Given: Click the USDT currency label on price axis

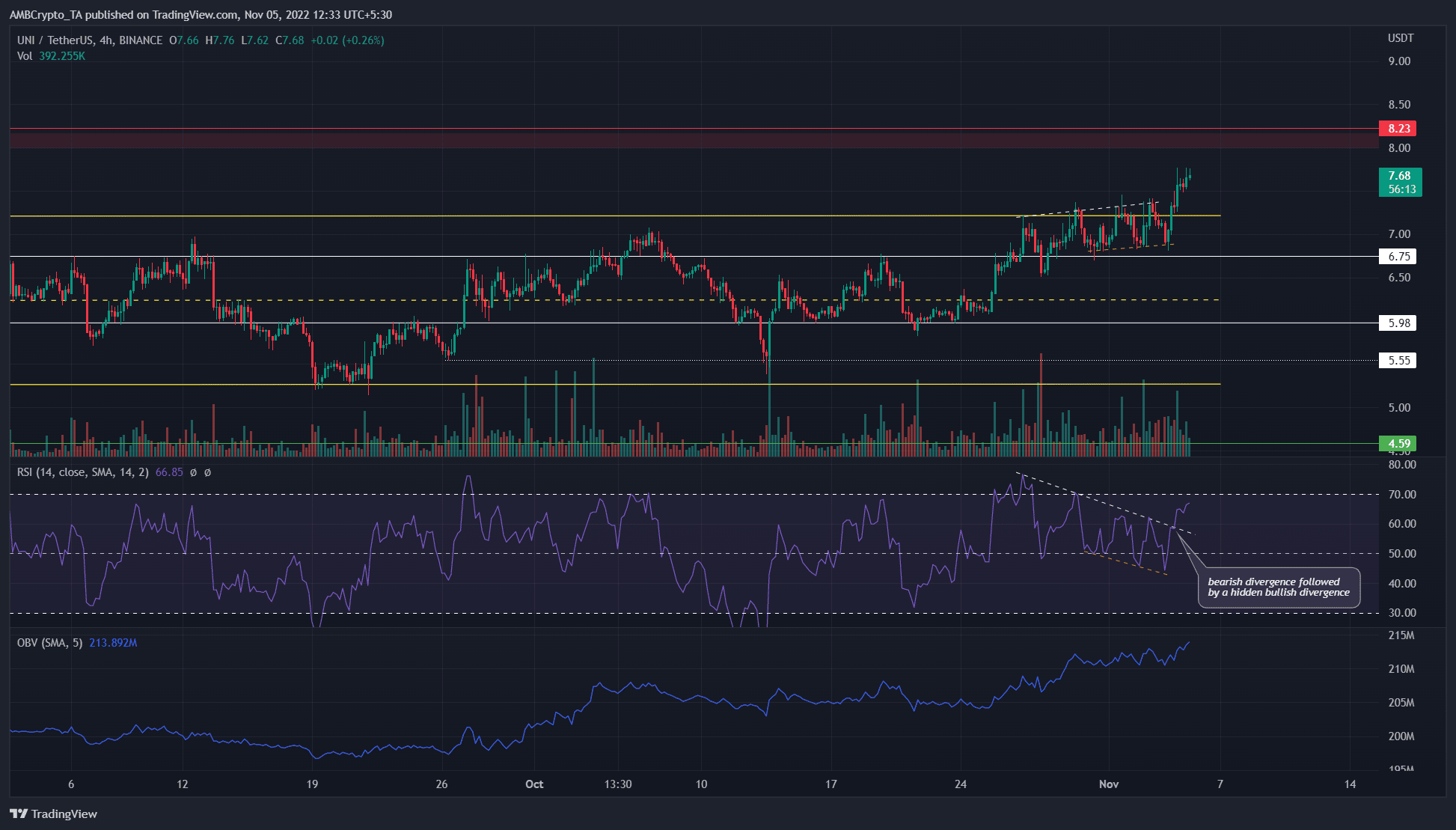Looking at the screenshot, I should 1401,38.
